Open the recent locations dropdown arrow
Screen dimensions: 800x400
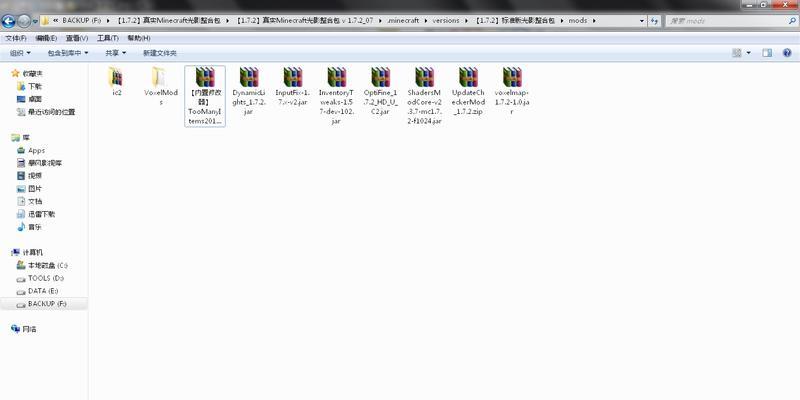[35, 21]
